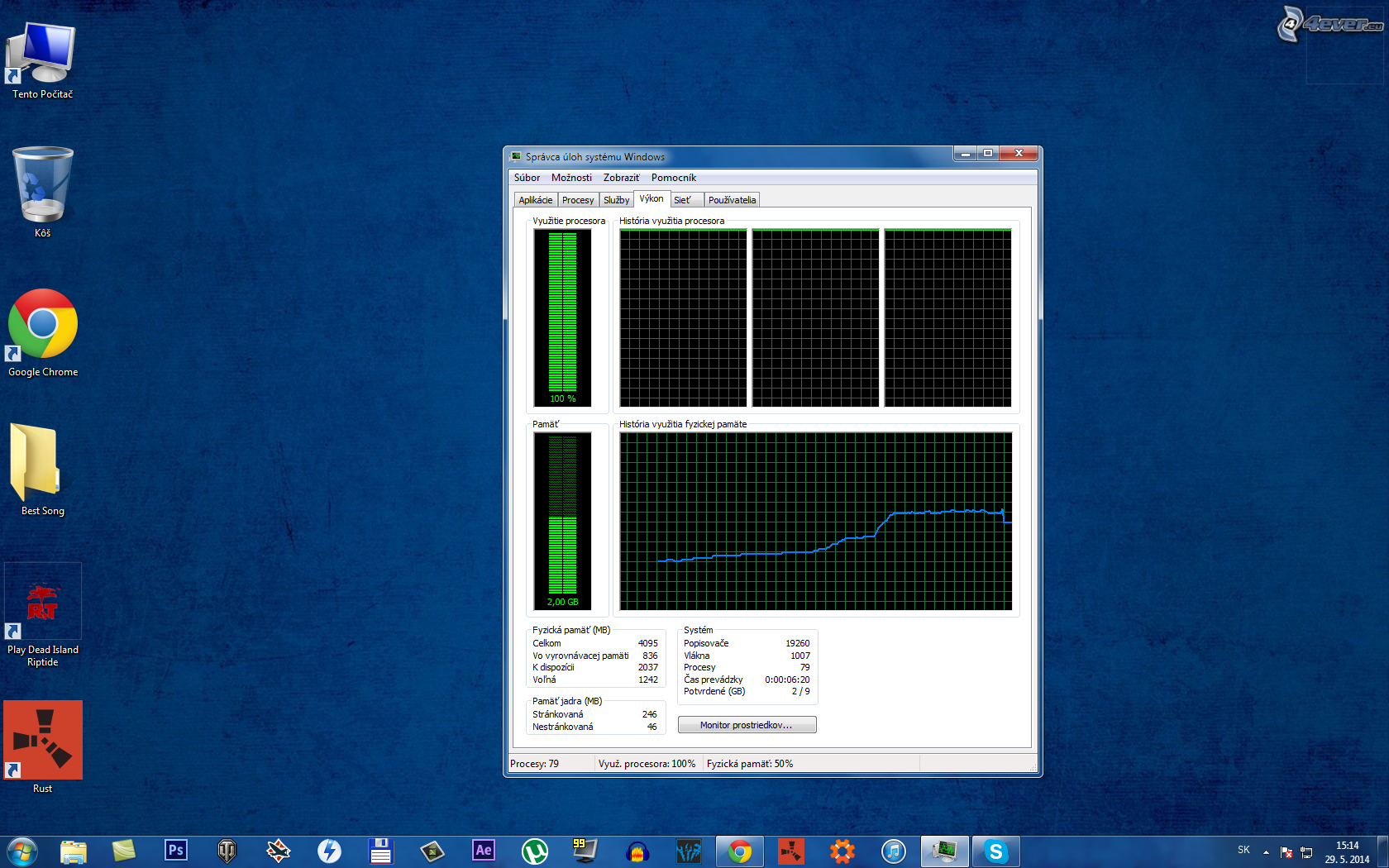Open the Možnosti menu
Viewport: 1389px width, 868px height.
571,178
